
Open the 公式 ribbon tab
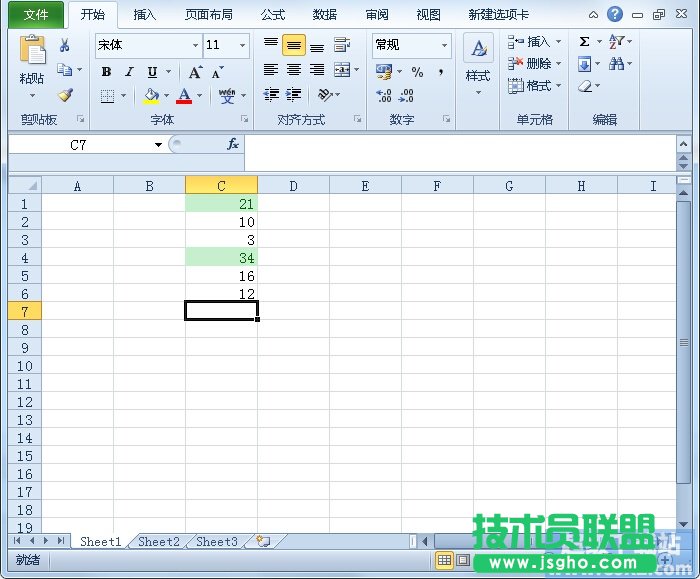[x=272, y=15]
